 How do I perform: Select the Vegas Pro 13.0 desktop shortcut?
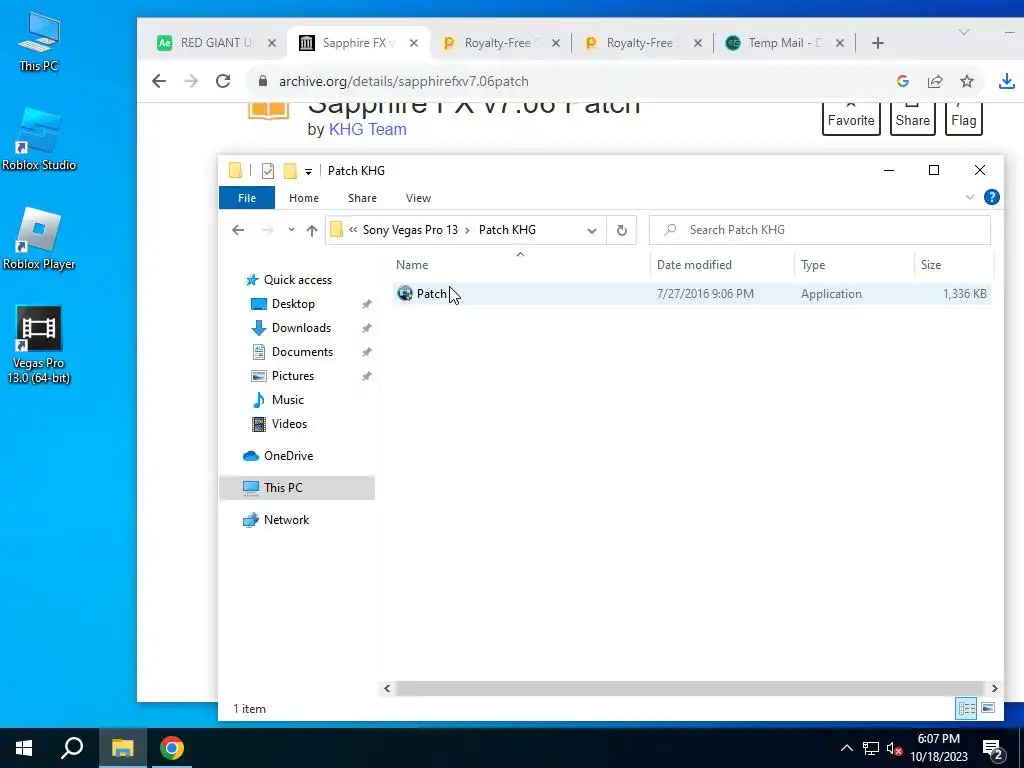click(39, 345)
